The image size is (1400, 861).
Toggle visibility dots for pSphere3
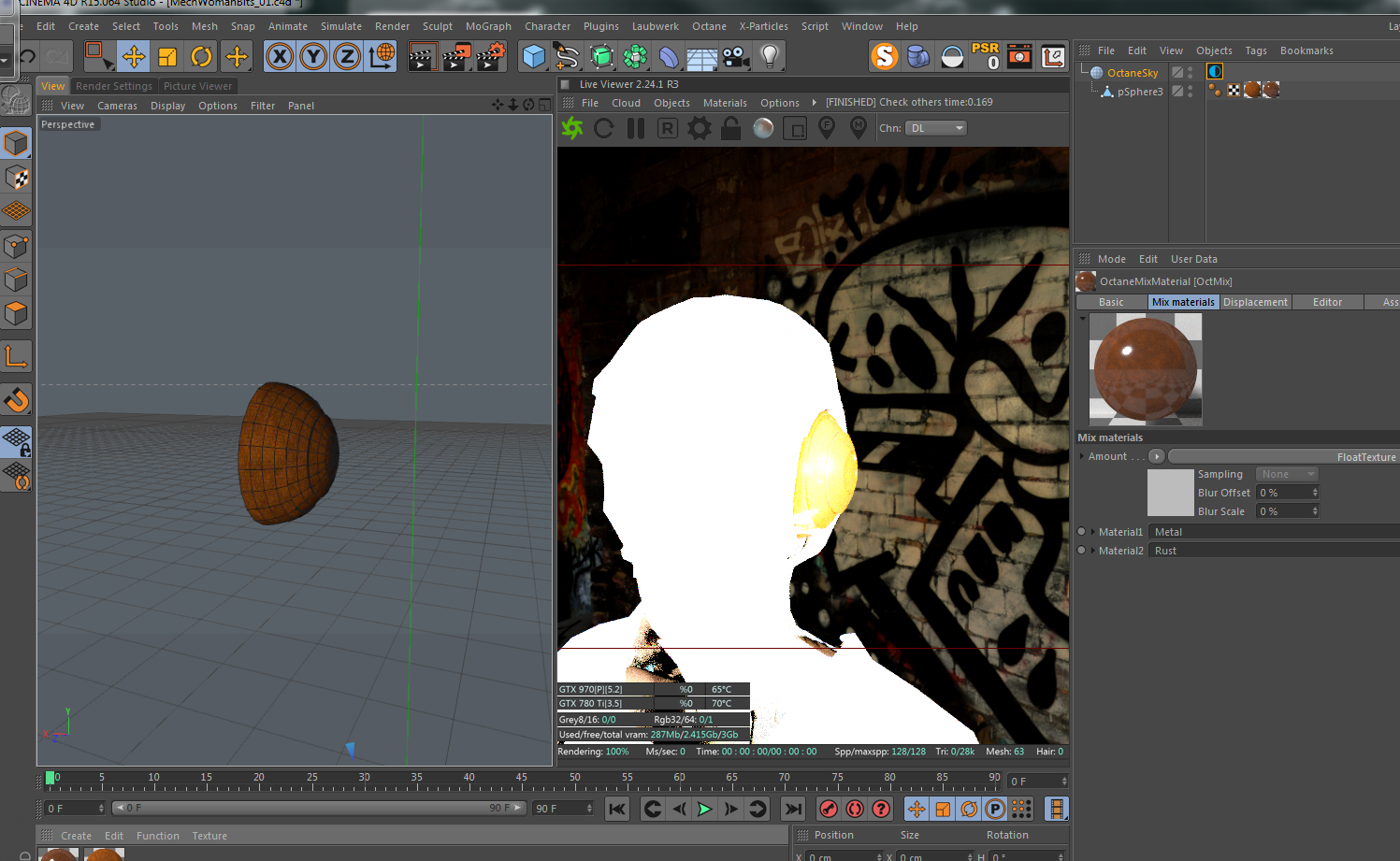[1191, 91]
